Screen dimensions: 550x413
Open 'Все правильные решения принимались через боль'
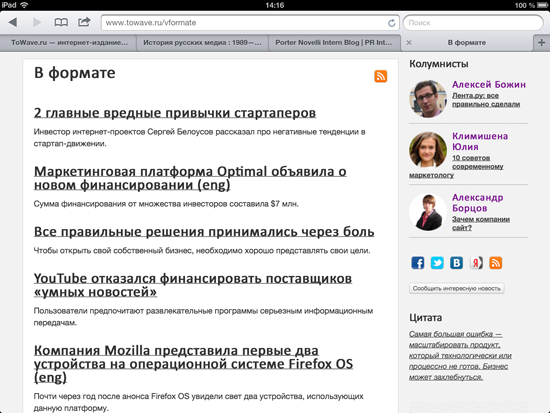pyautogui.click(x=204, y=232)
